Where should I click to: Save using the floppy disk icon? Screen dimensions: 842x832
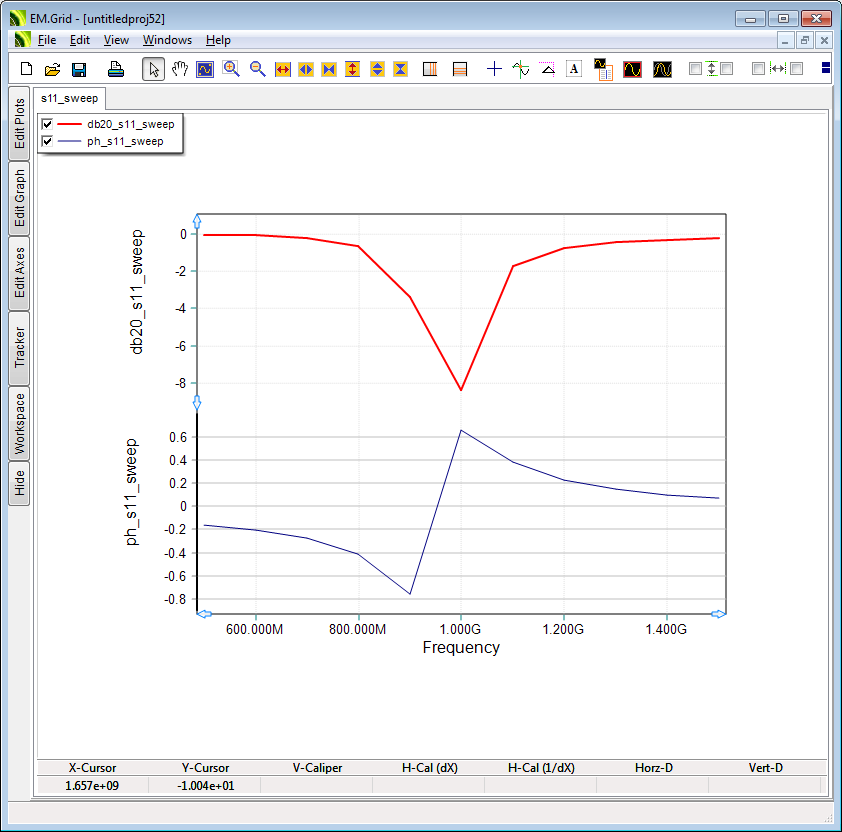(79, 69)
